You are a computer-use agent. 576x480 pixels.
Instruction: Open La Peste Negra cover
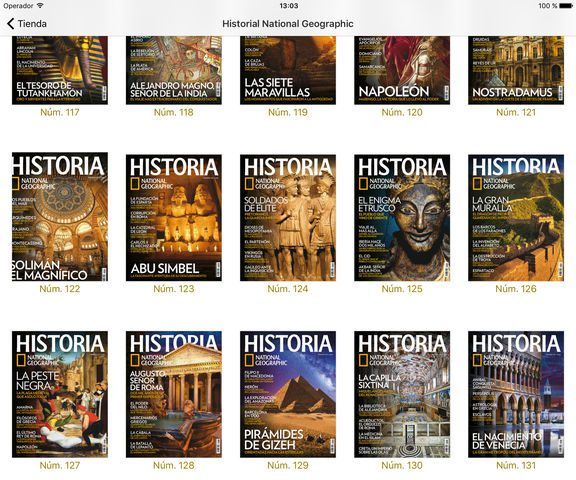(x=60, y=394)
